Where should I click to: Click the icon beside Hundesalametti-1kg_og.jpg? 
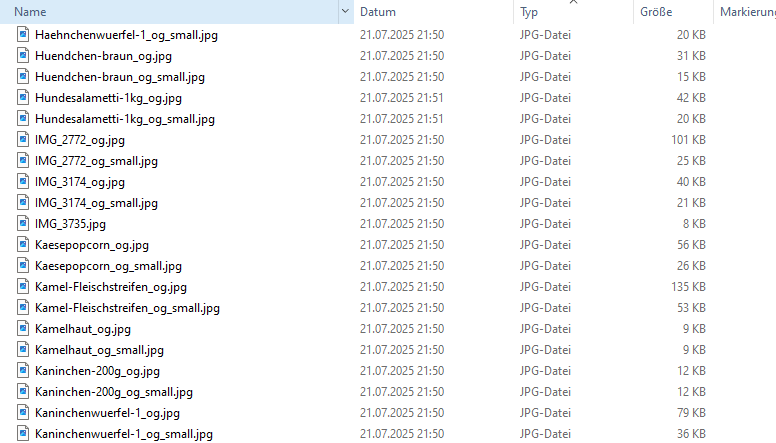tap(23, 97)
